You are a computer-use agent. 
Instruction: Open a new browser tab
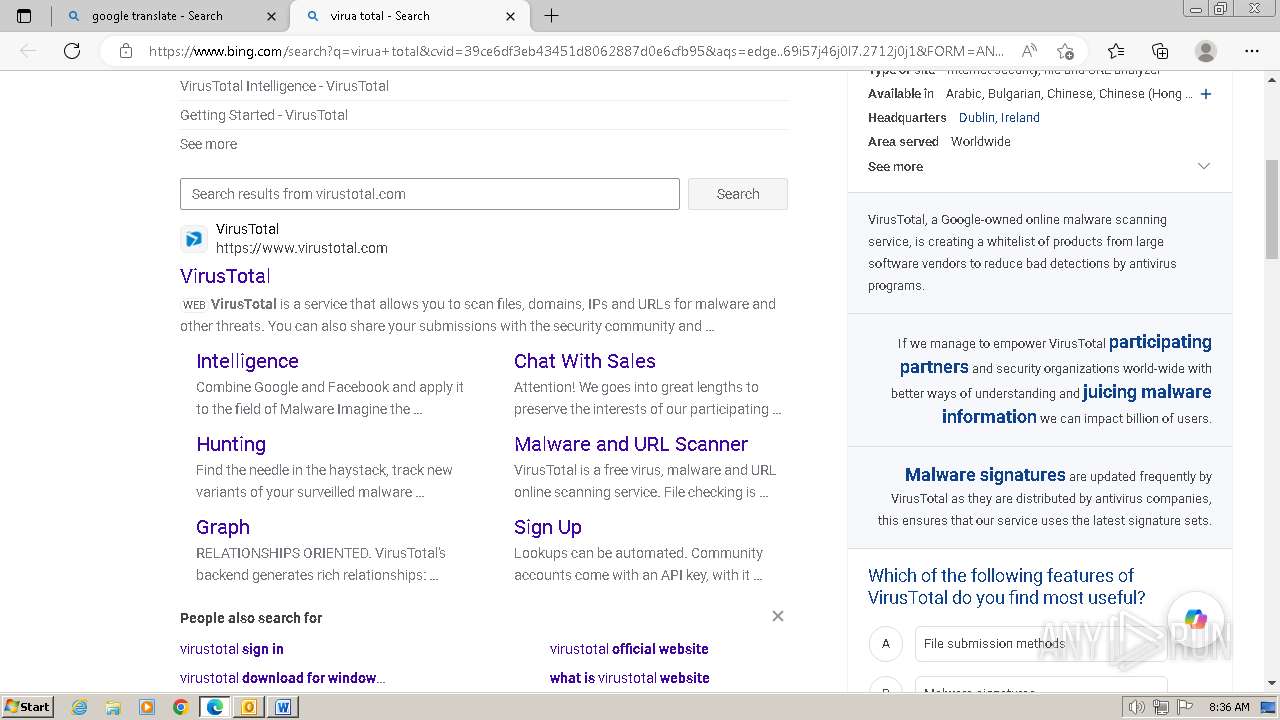click(x=551, y=16)
